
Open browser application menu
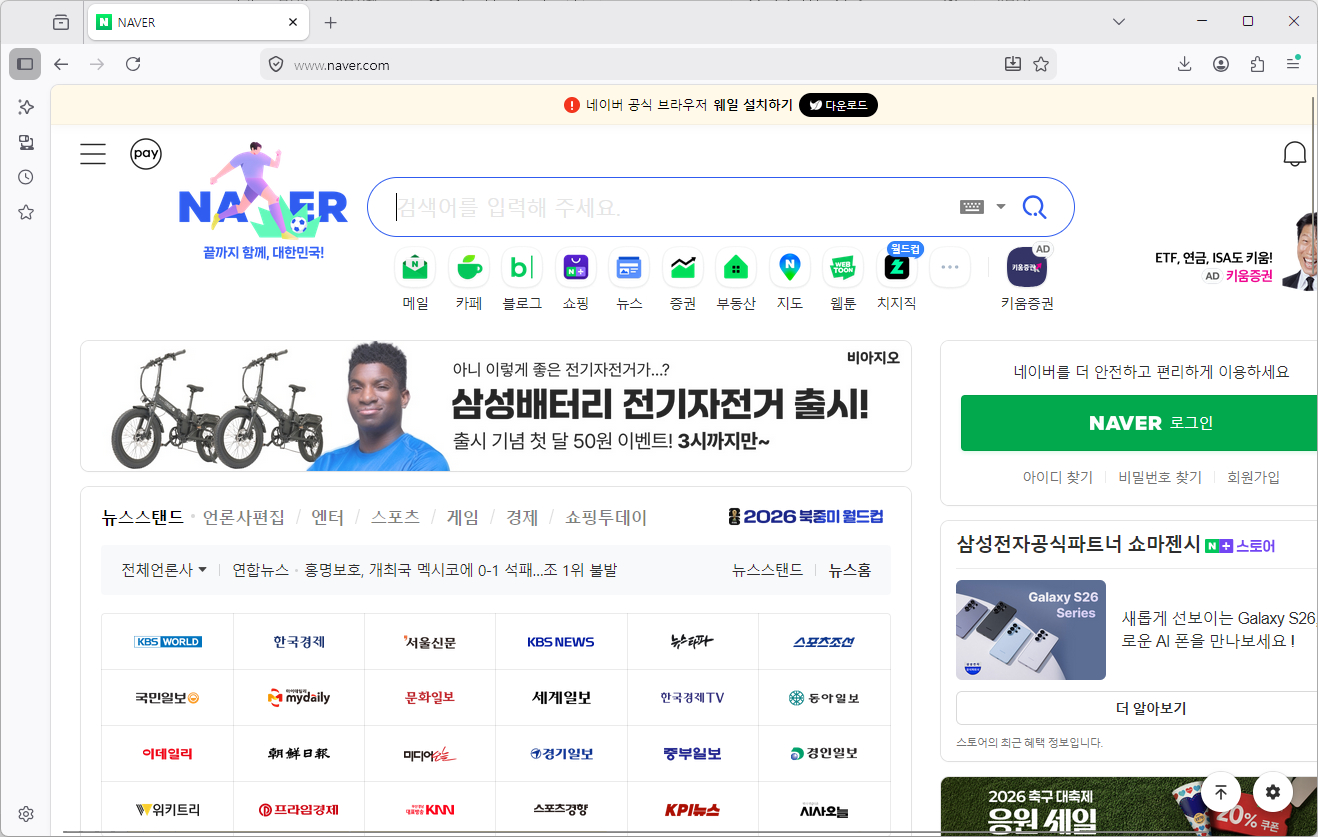1293,64
